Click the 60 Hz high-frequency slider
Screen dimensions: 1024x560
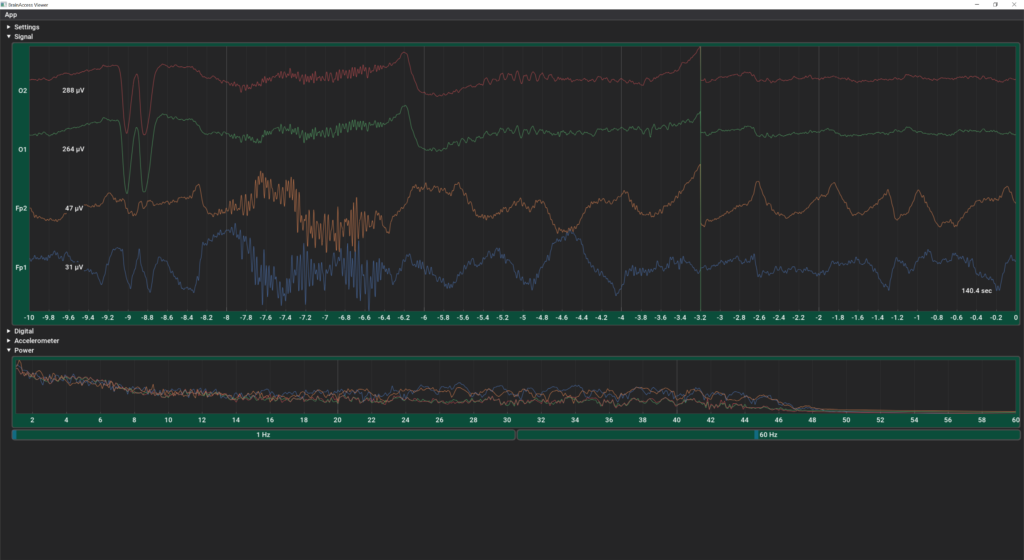click(768, 435)
